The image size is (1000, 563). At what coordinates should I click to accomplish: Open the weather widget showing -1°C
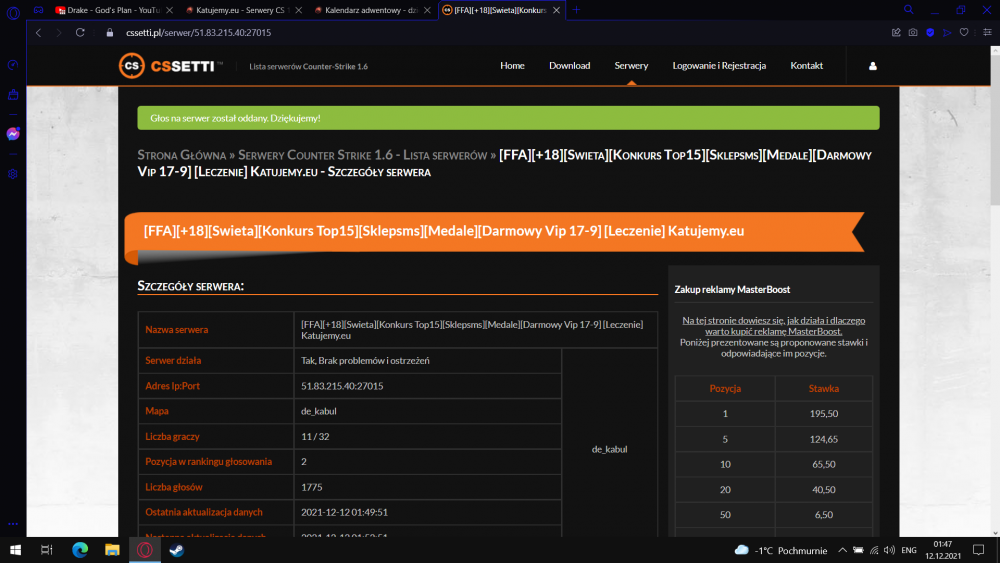781,550
